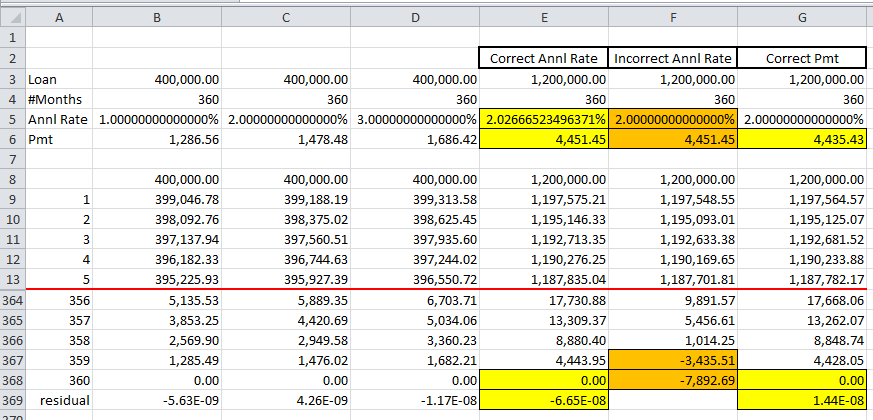Click balance cell 399,046.78
This screenshot has width=873, height=420.
(x=157, y=199)
